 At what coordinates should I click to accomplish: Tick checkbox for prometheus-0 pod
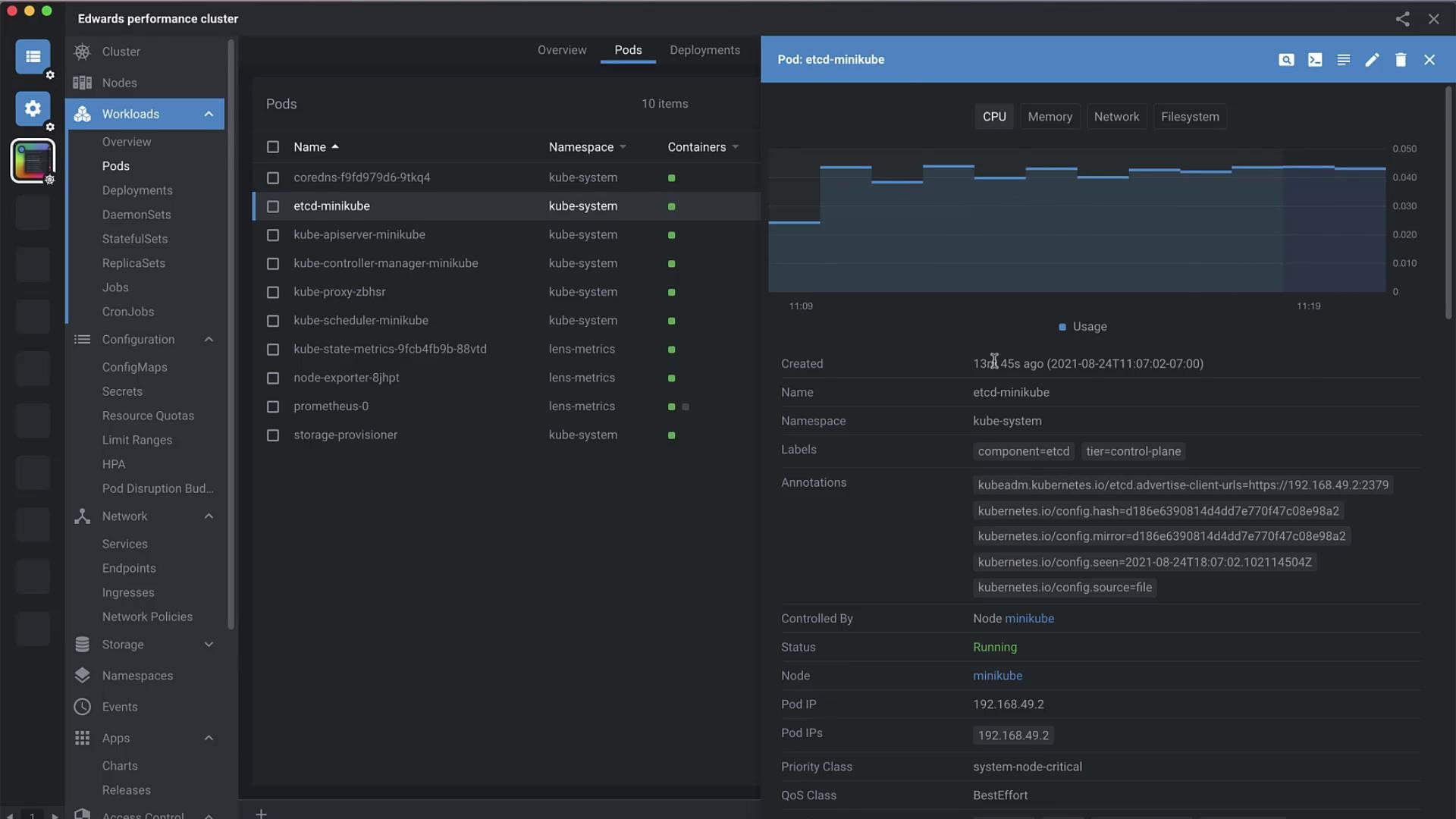[x=273, y=406]
